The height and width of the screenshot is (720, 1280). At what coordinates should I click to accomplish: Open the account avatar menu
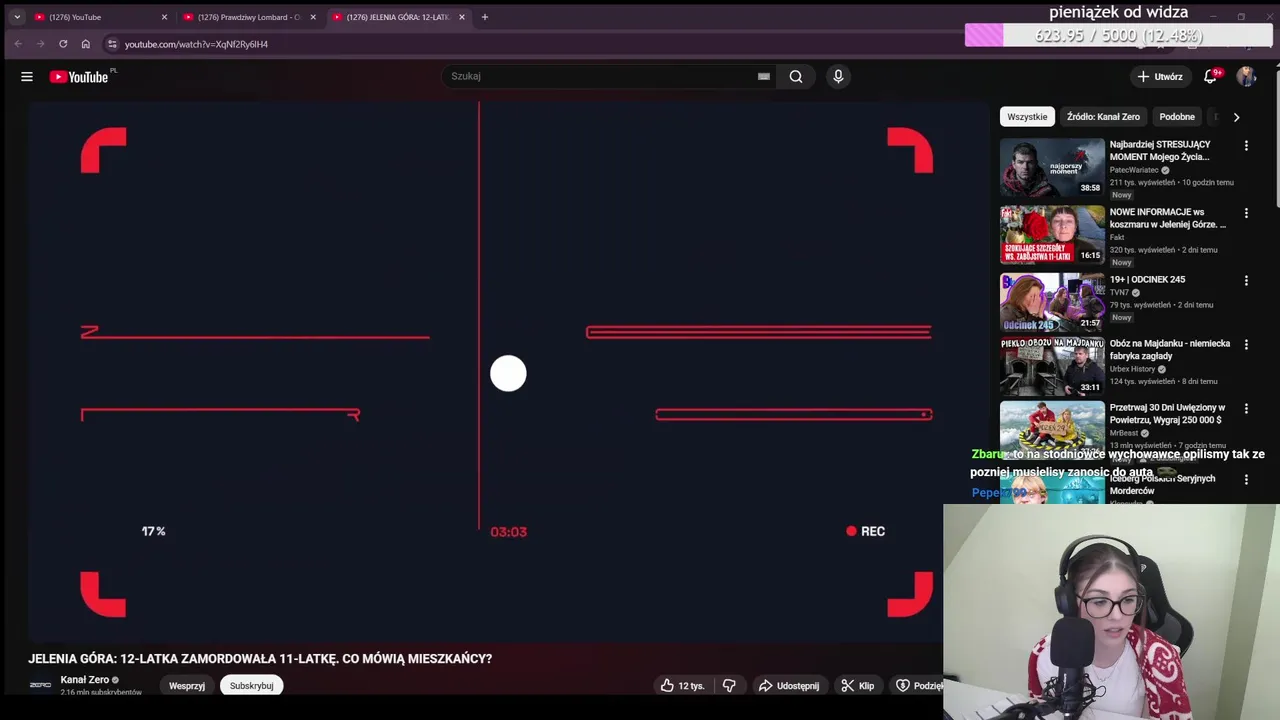click(x=1246, y=76)
